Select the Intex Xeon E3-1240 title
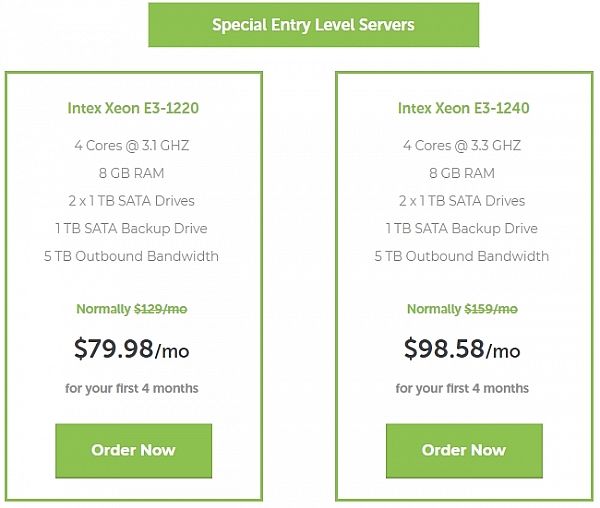600x508 pixels. pos(463,108)
